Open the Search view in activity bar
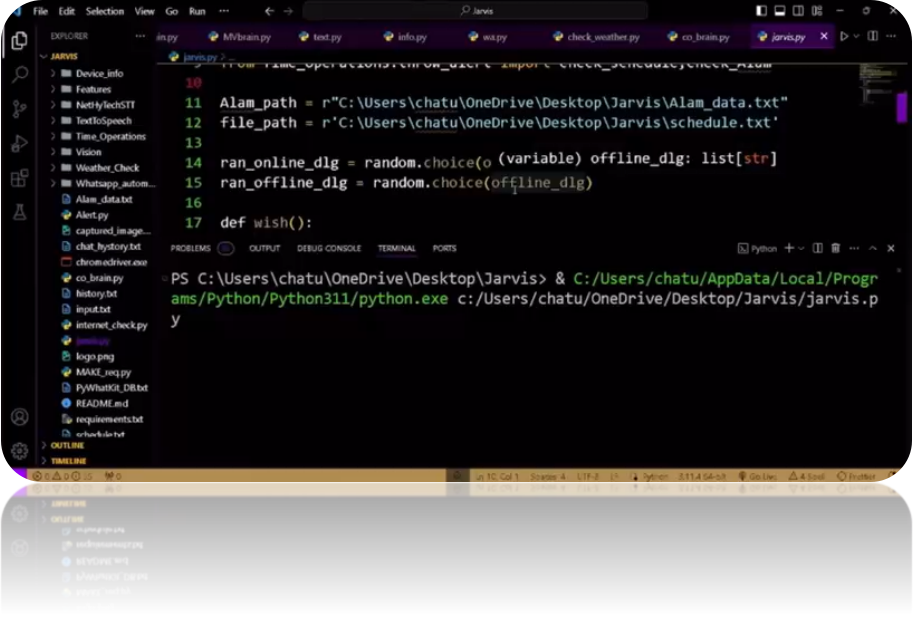Screen dimensions: 914x633 20,75
